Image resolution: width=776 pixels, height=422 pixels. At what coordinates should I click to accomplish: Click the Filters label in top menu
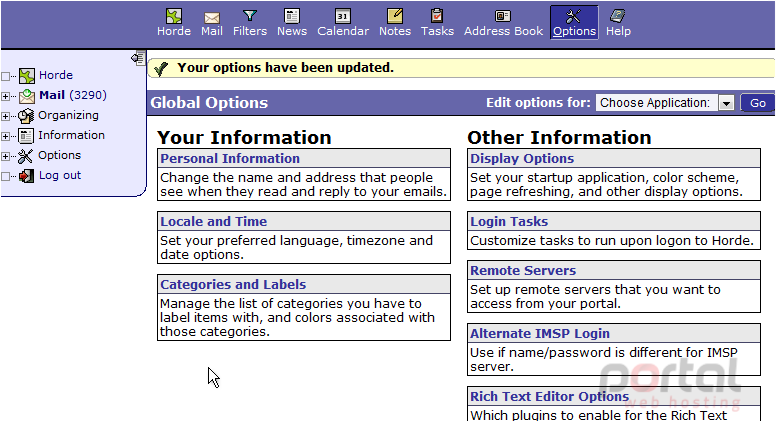pos(250,31)
